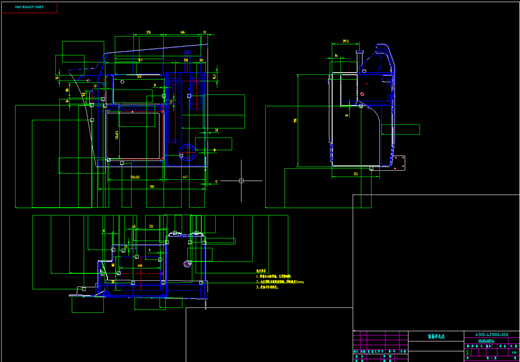Select the yellow technical notes text block
Screen dimensions: 520x362
pos(280,279)
